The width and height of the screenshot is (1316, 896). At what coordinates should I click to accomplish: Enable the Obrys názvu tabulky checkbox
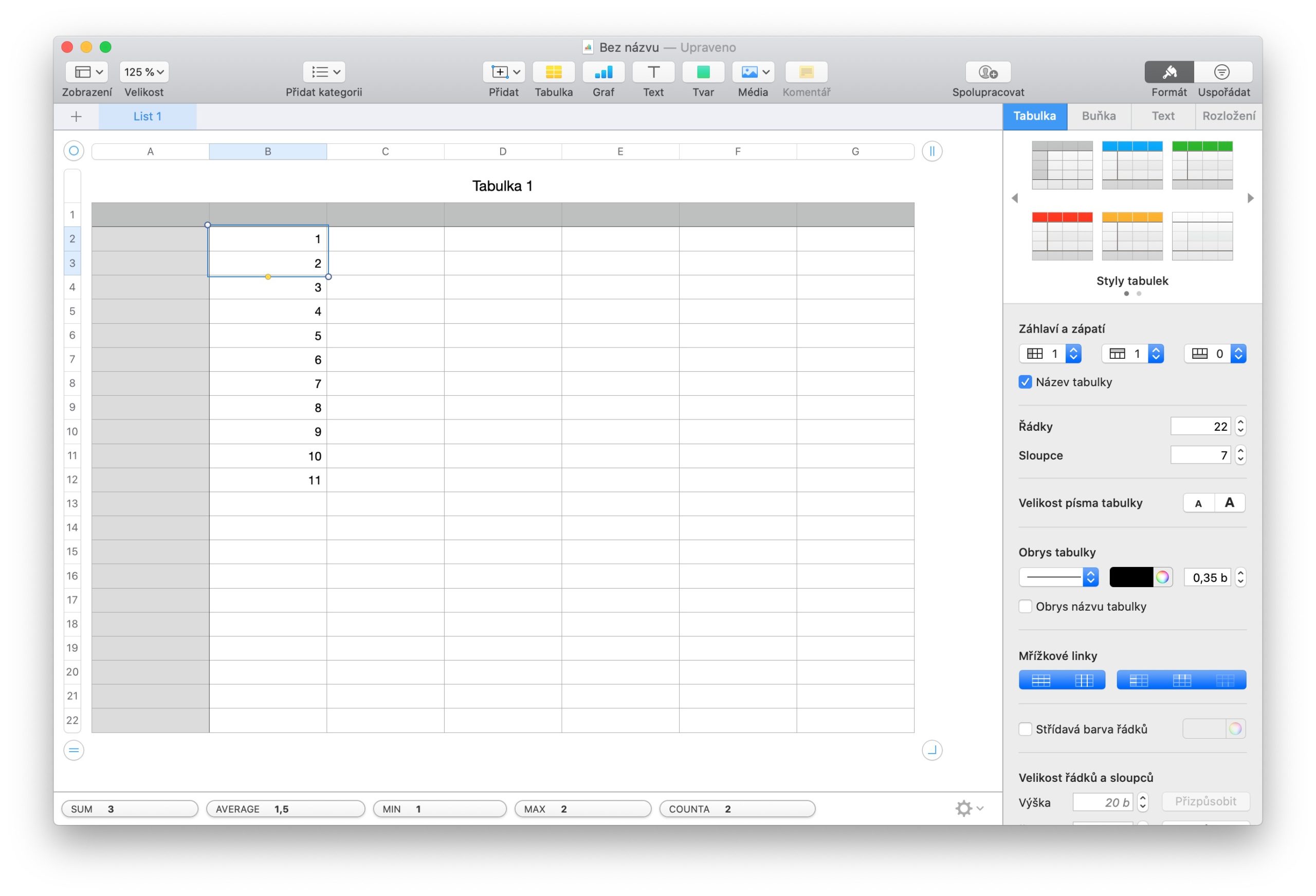tap(1025, 606)
